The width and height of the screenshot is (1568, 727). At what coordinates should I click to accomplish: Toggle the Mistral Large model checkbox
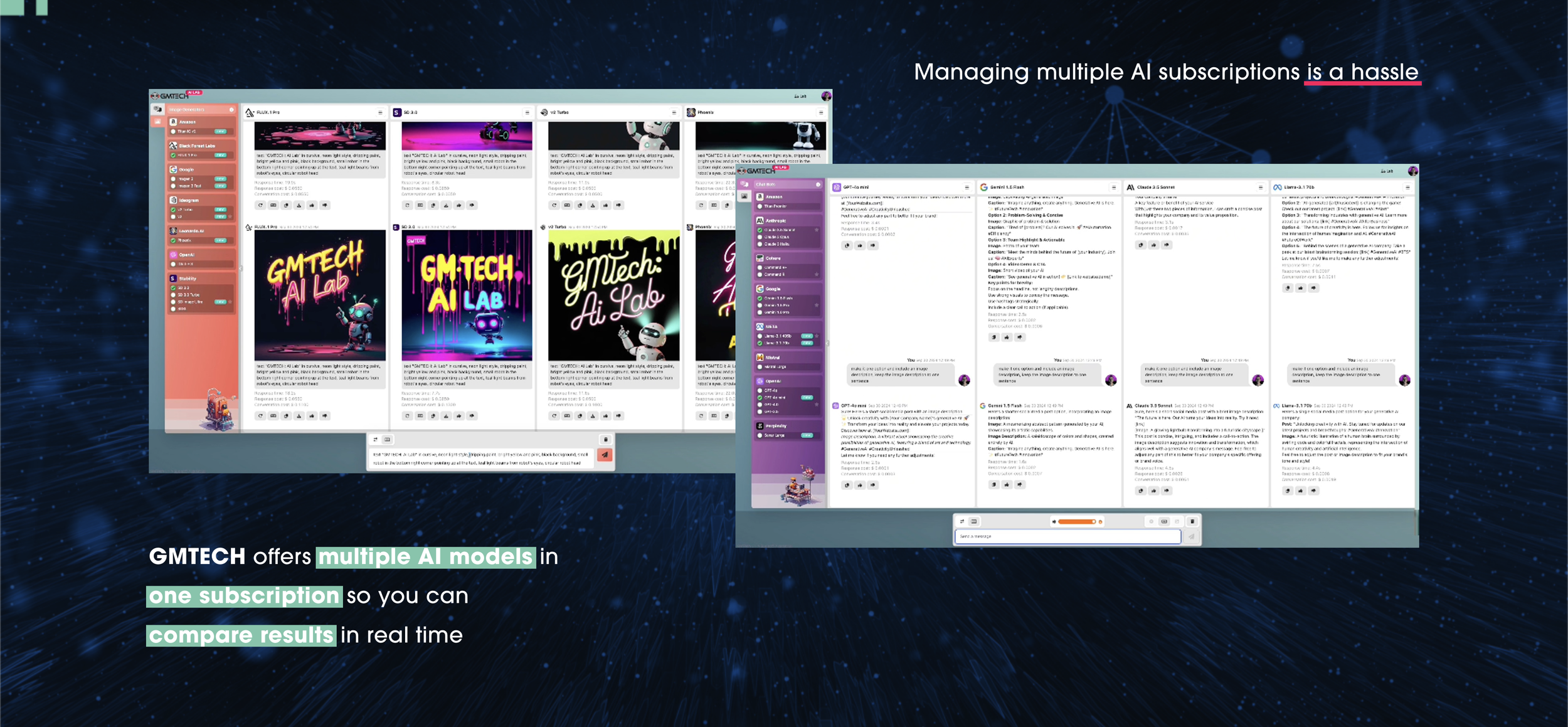[x=760, y=367]
